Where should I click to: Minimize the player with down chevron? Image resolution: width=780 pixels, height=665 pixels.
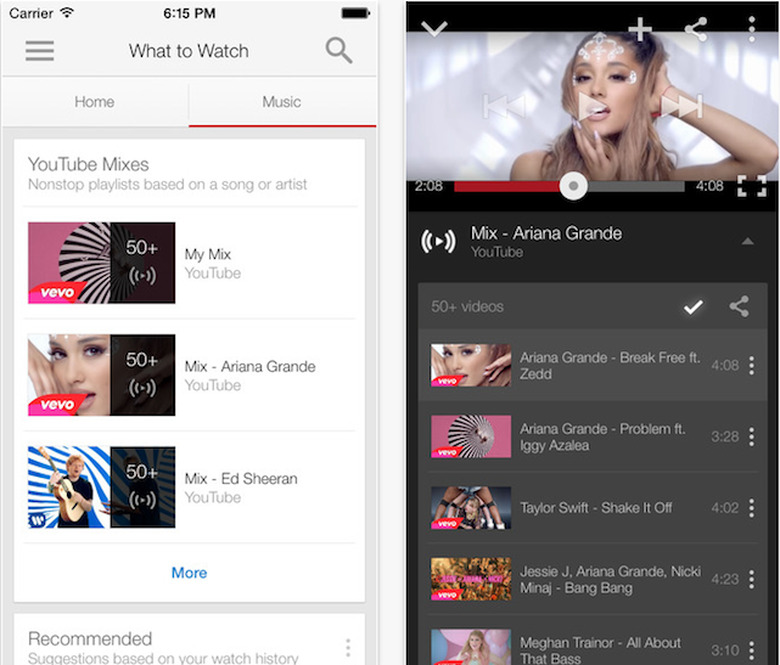coord(435,29)
